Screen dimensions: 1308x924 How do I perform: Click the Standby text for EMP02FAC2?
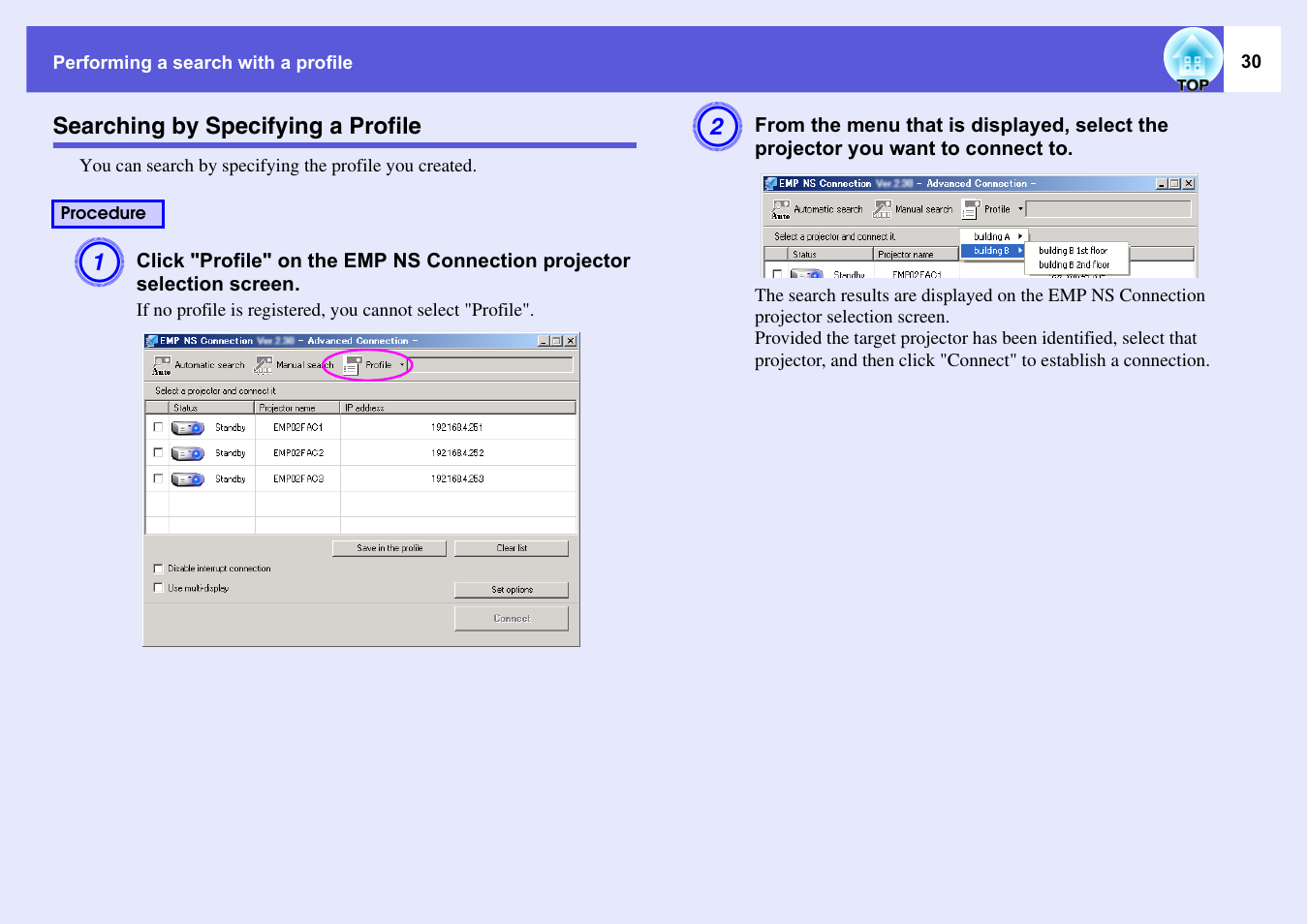click(x=231, y=453)
